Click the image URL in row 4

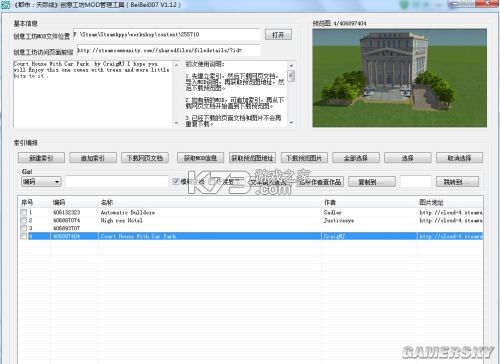tap(451, 236)
